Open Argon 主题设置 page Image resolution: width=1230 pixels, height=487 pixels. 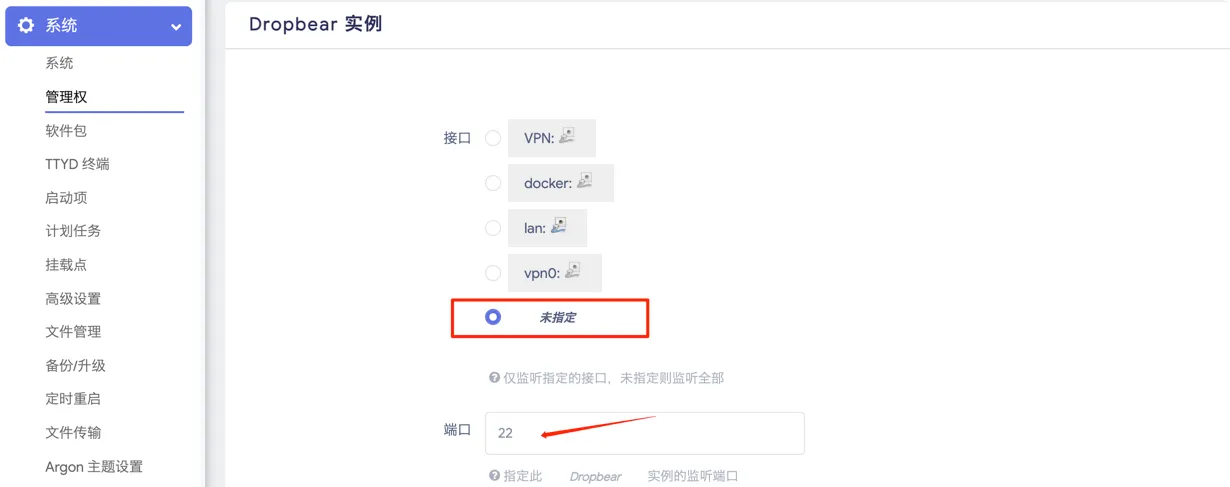tap(94, 466)
